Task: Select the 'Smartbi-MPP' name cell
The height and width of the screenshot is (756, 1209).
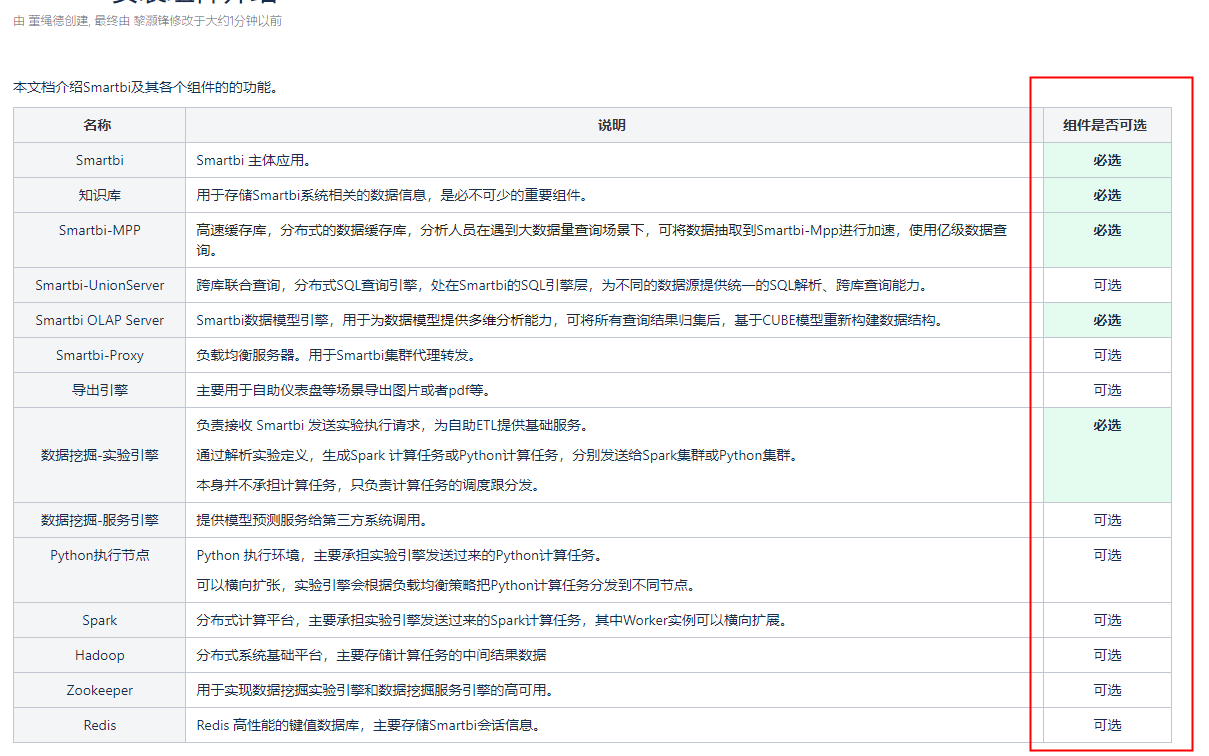Action: coord(99,240)
